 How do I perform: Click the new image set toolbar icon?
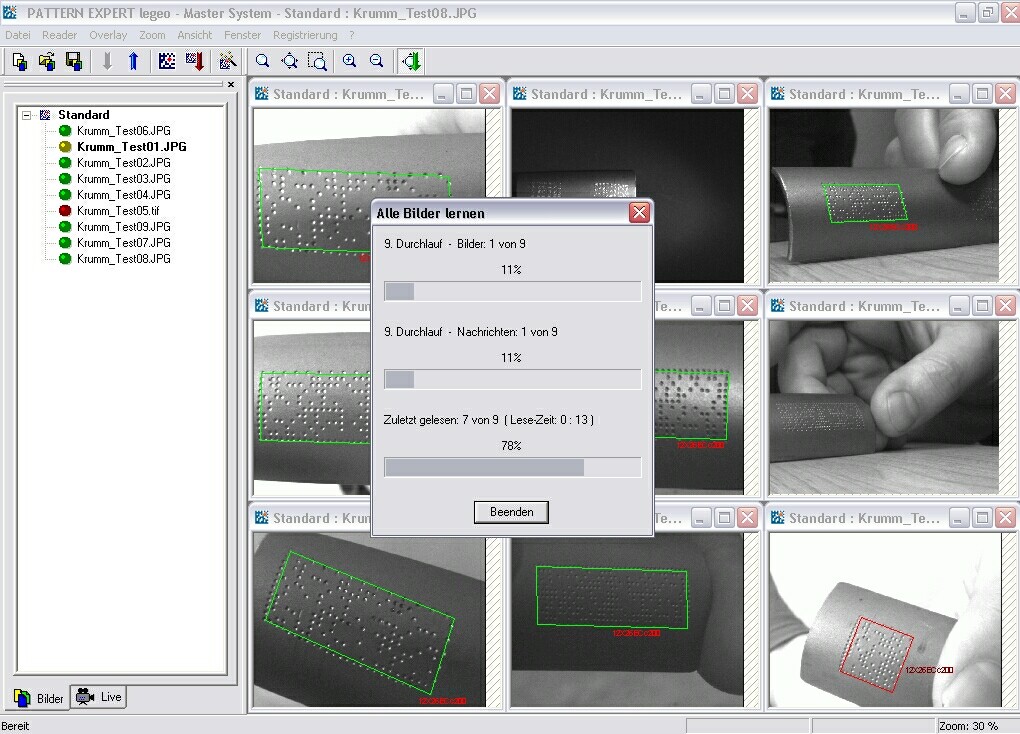[x=19, y=61]
